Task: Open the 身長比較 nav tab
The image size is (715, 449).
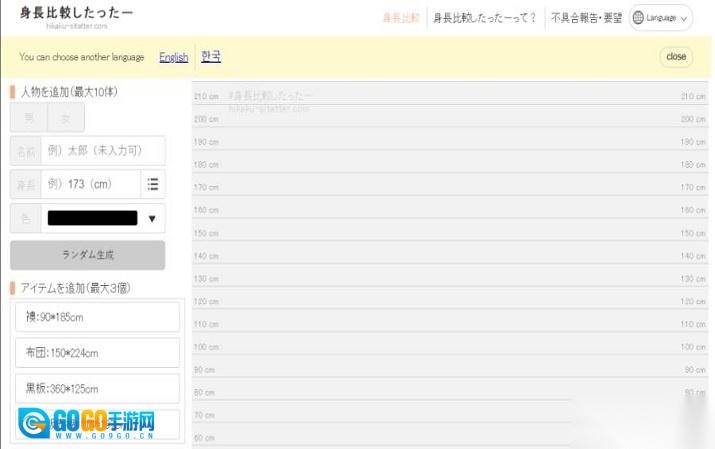Action: pyautogui.click(x=401, y=18)
